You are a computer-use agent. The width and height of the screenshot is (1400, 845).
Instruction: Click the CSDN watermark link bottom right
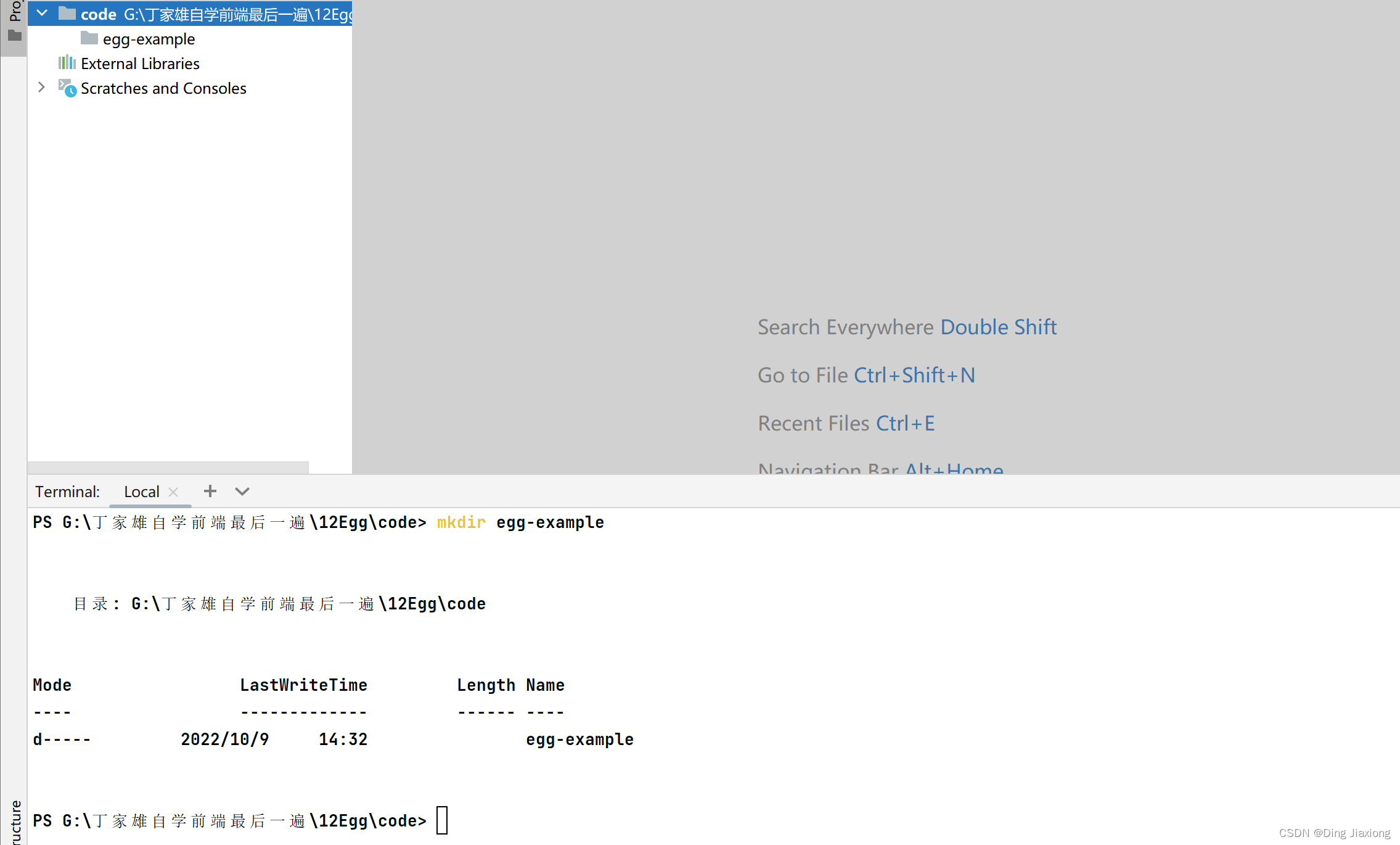tap(1322, 830)
